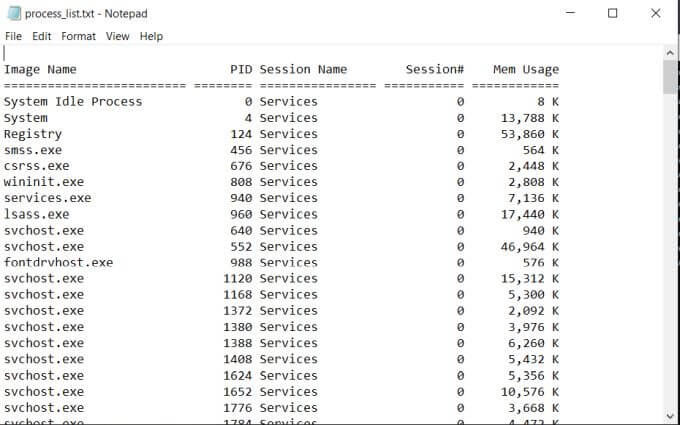680x425 pixels.
Task: Click on the Registry process name
Action: click(33, 134)
